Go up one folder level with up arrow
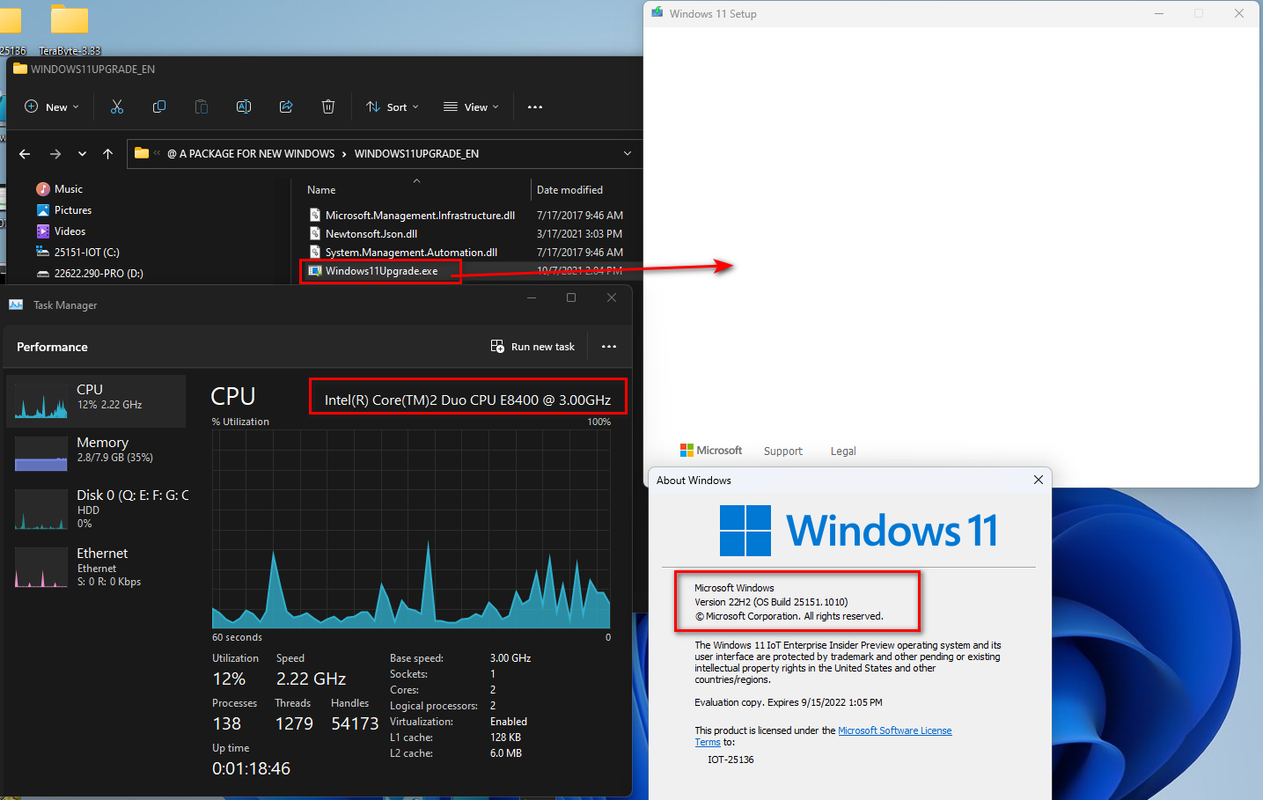1263x800 pixels. (108, 154)
